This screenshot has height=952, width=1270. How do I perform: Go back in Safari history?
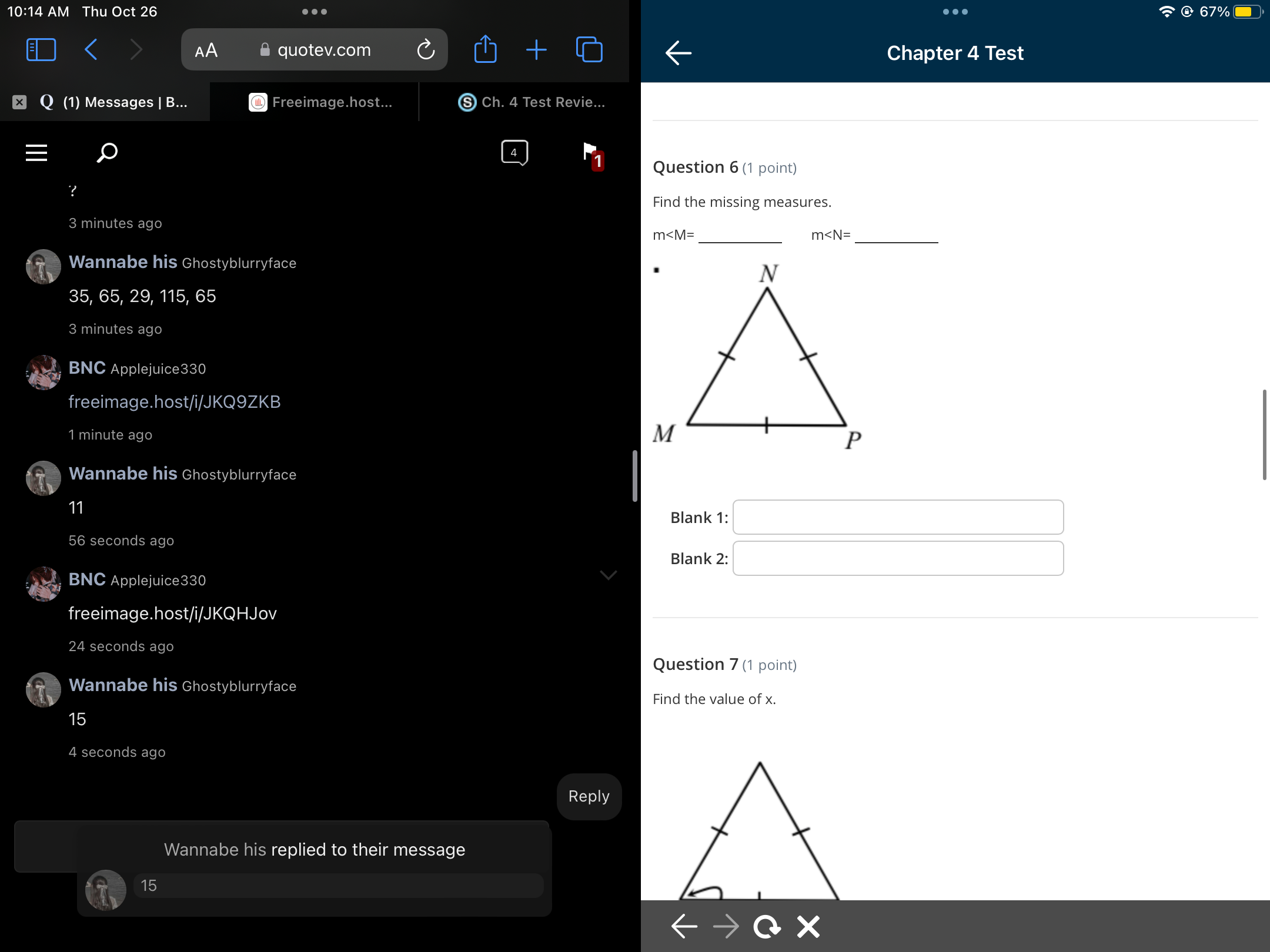[91, 50]
